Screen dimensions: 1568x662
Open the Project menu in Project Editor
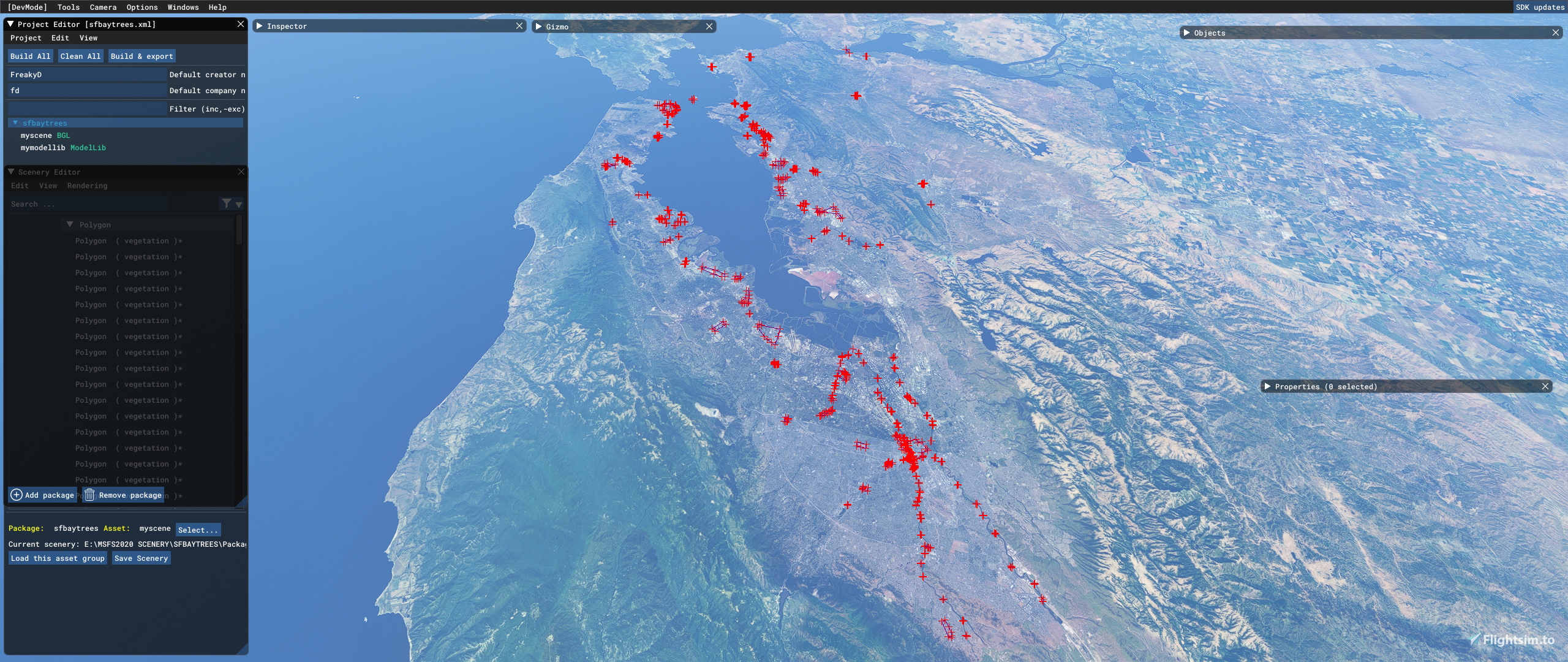point(26,37)
